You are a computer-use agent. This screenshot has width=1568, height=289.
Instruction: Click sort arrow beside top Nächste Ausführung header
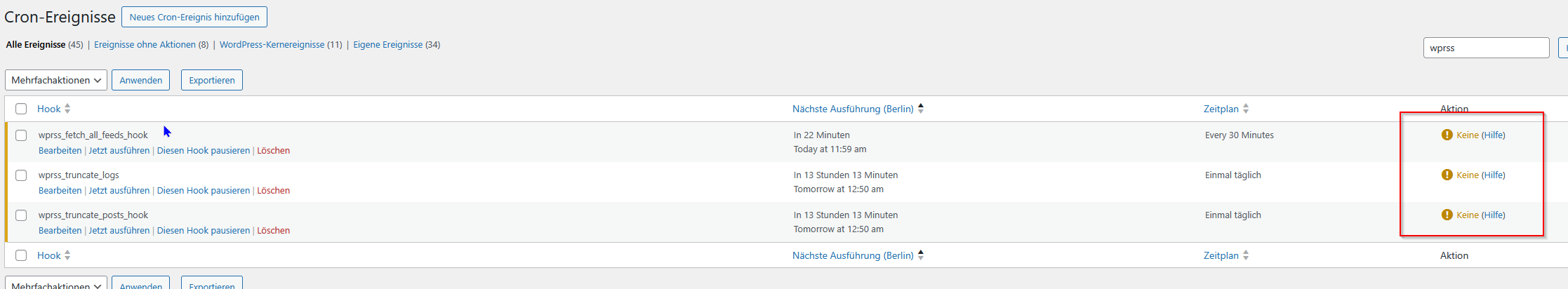pos(921,109)
